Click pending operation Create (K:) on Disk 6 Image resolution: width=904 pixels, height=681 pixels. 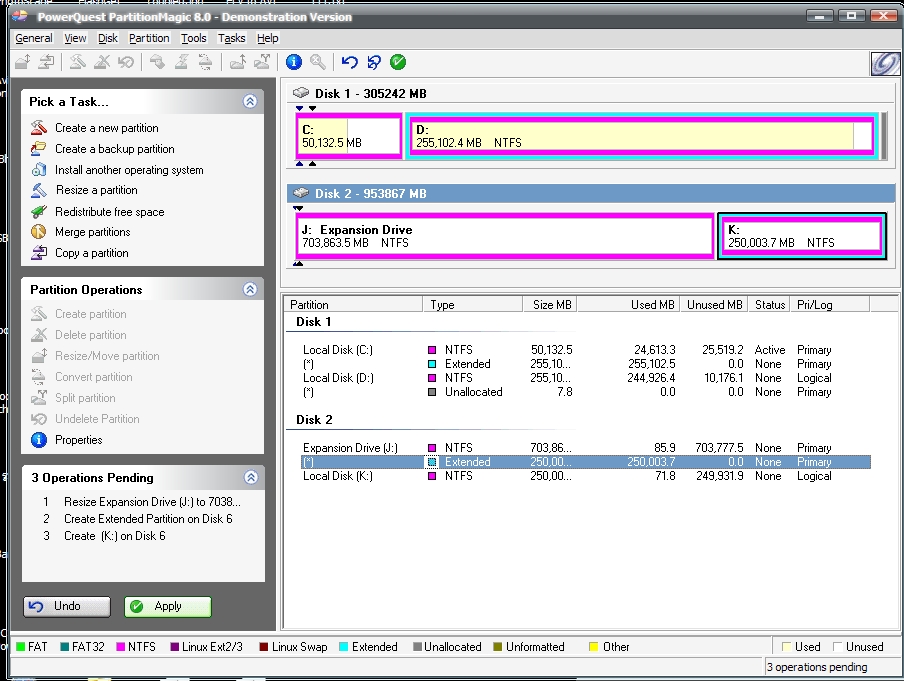[115, 536]
